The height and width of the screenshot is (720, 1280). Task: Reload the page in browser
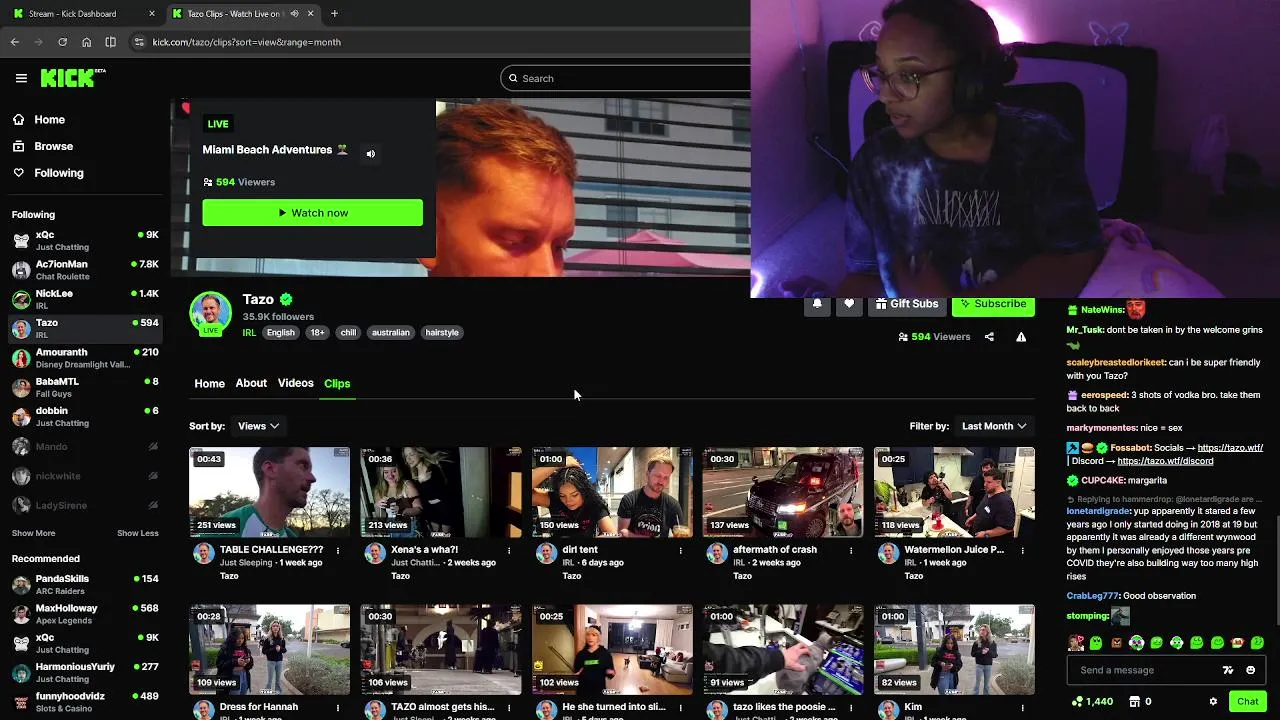pos(62,42)
